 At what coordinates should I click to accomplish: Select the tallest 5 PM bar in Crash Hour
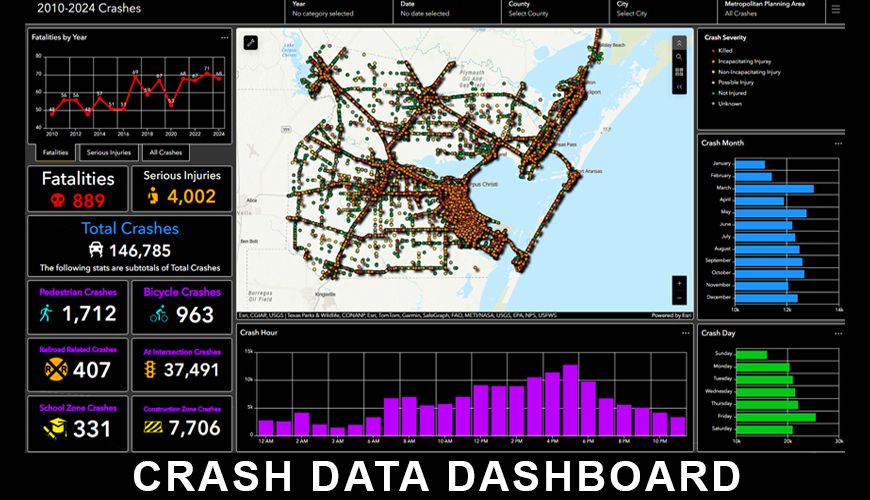[x=570, y=400]
